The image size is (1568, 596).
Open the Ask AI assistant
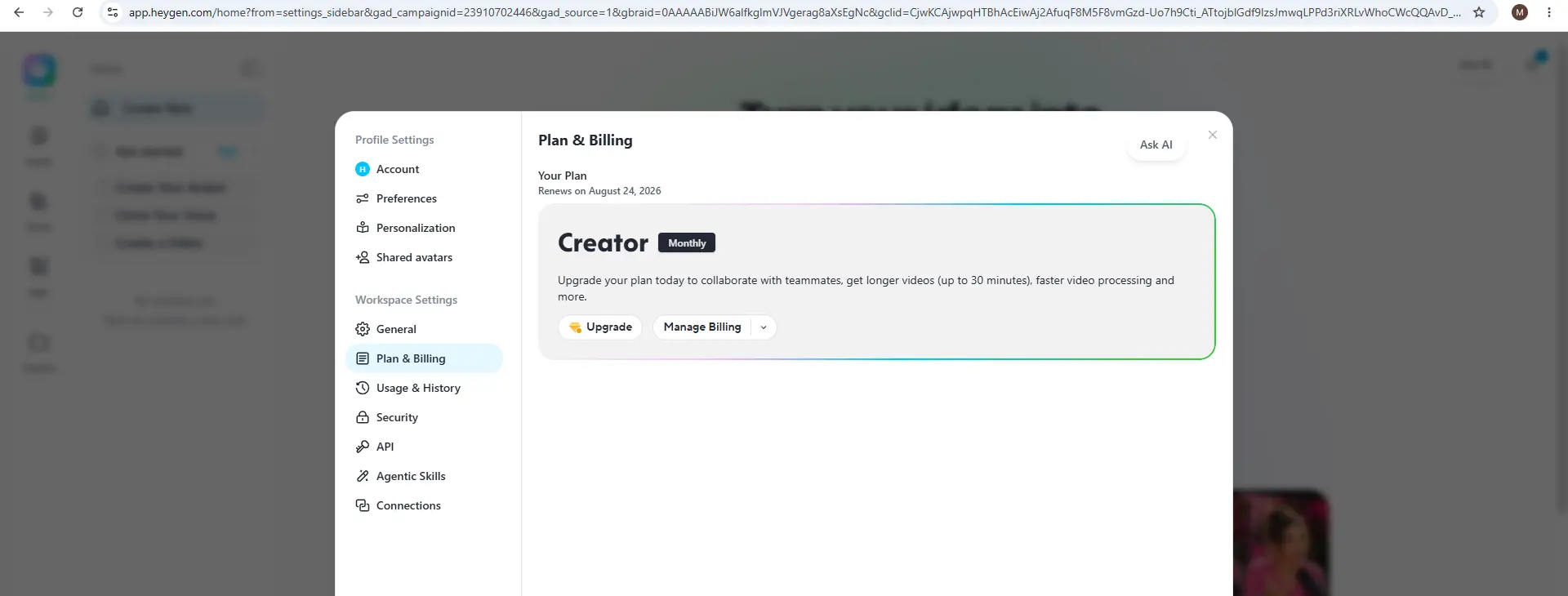click(x=1156, y=145)
